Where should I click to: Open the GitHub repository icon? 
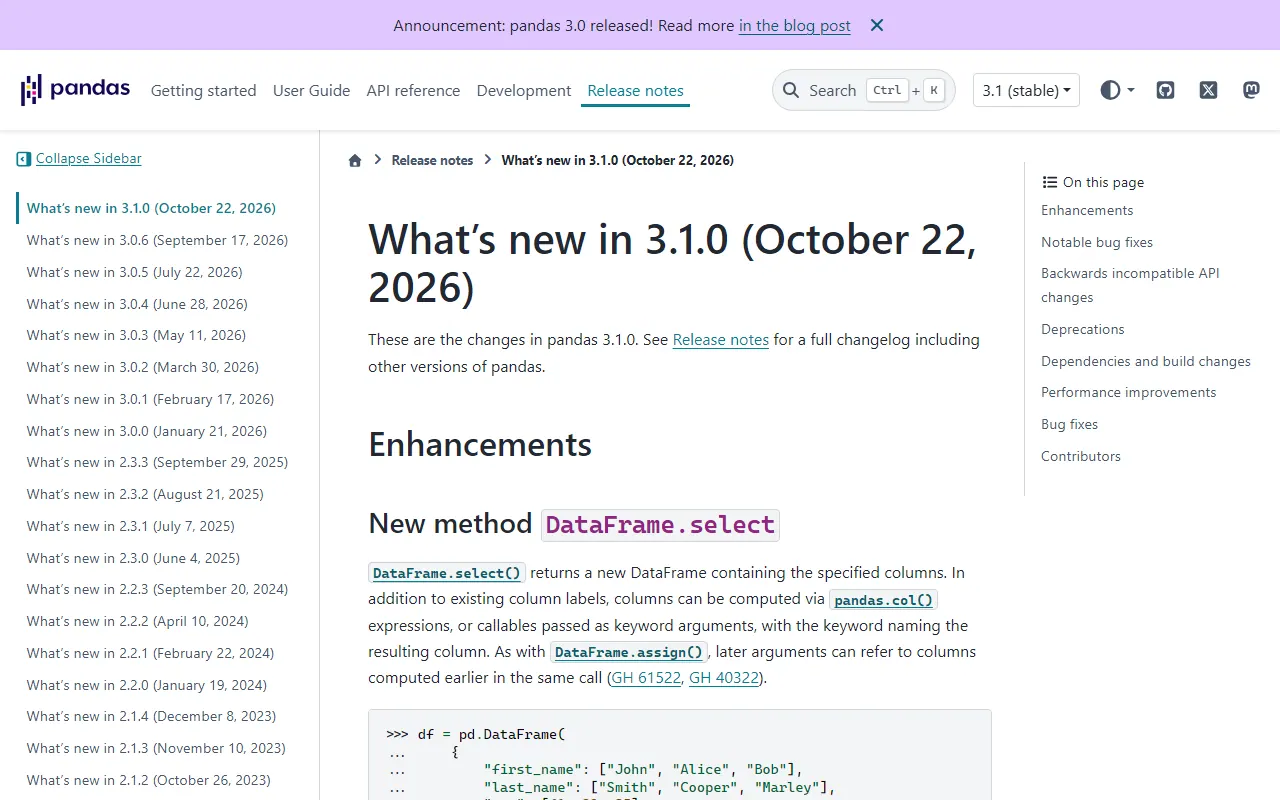[1165, 90]
